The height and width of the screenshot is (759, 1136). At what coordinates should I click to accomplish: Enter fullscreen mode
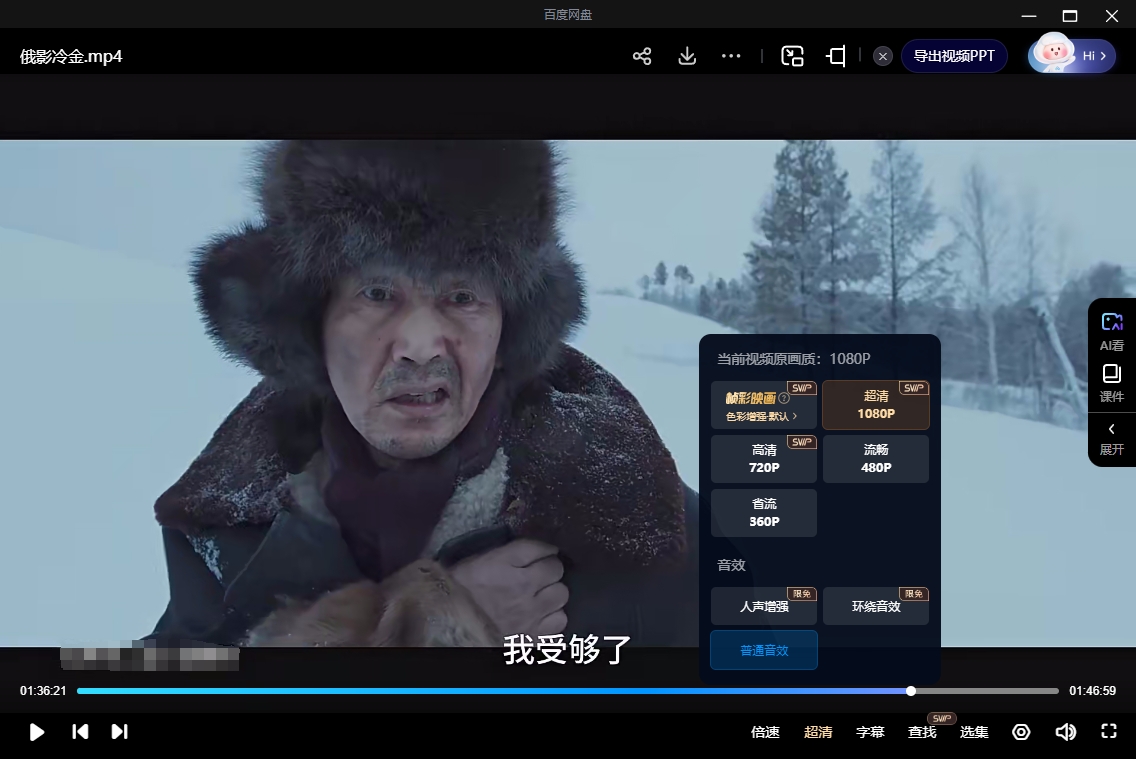[1108, 732]
